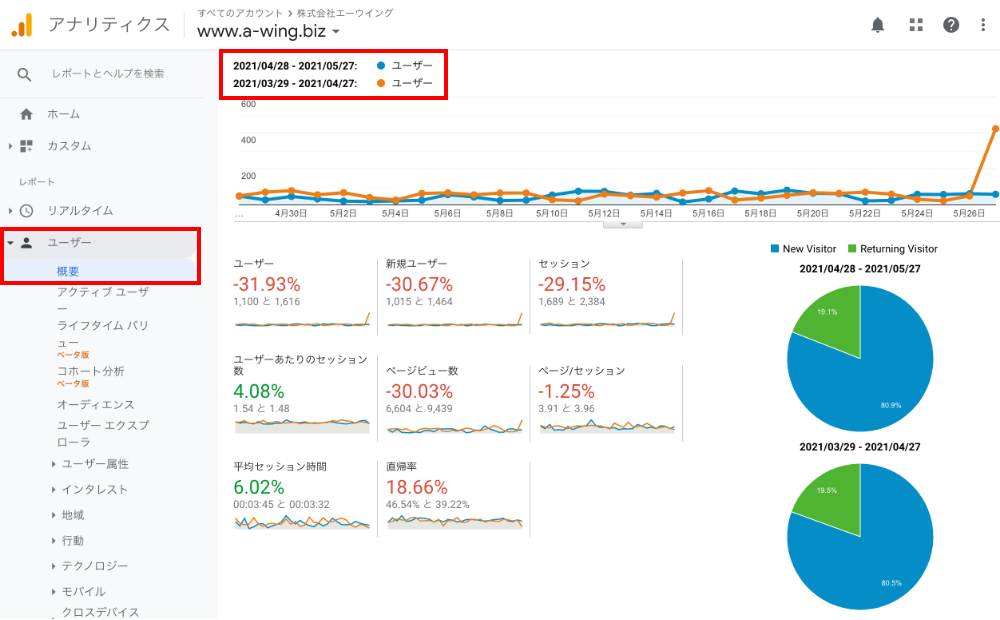Viewport: 1000px width, 620px height.
Task: Select 概要 in the user menu
Action: (68, 271)
